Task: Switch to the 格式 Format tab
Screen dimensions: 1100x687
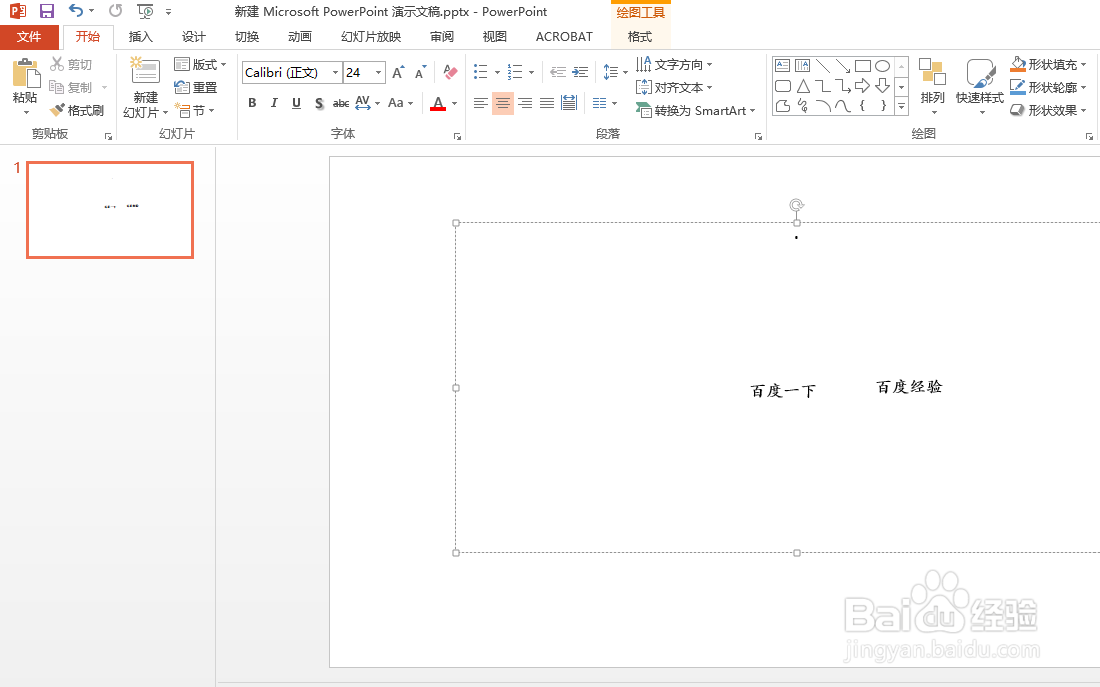Action: [x=640, y=36]
